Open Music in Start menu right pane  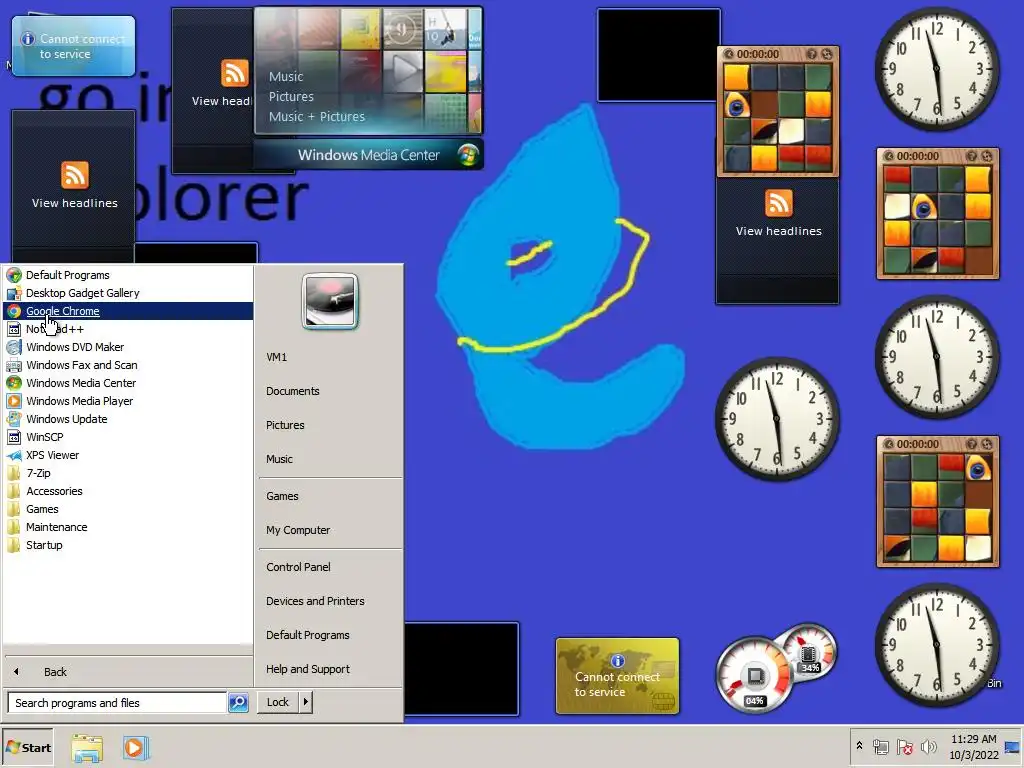pyautogui.click(x=330, y=459)
